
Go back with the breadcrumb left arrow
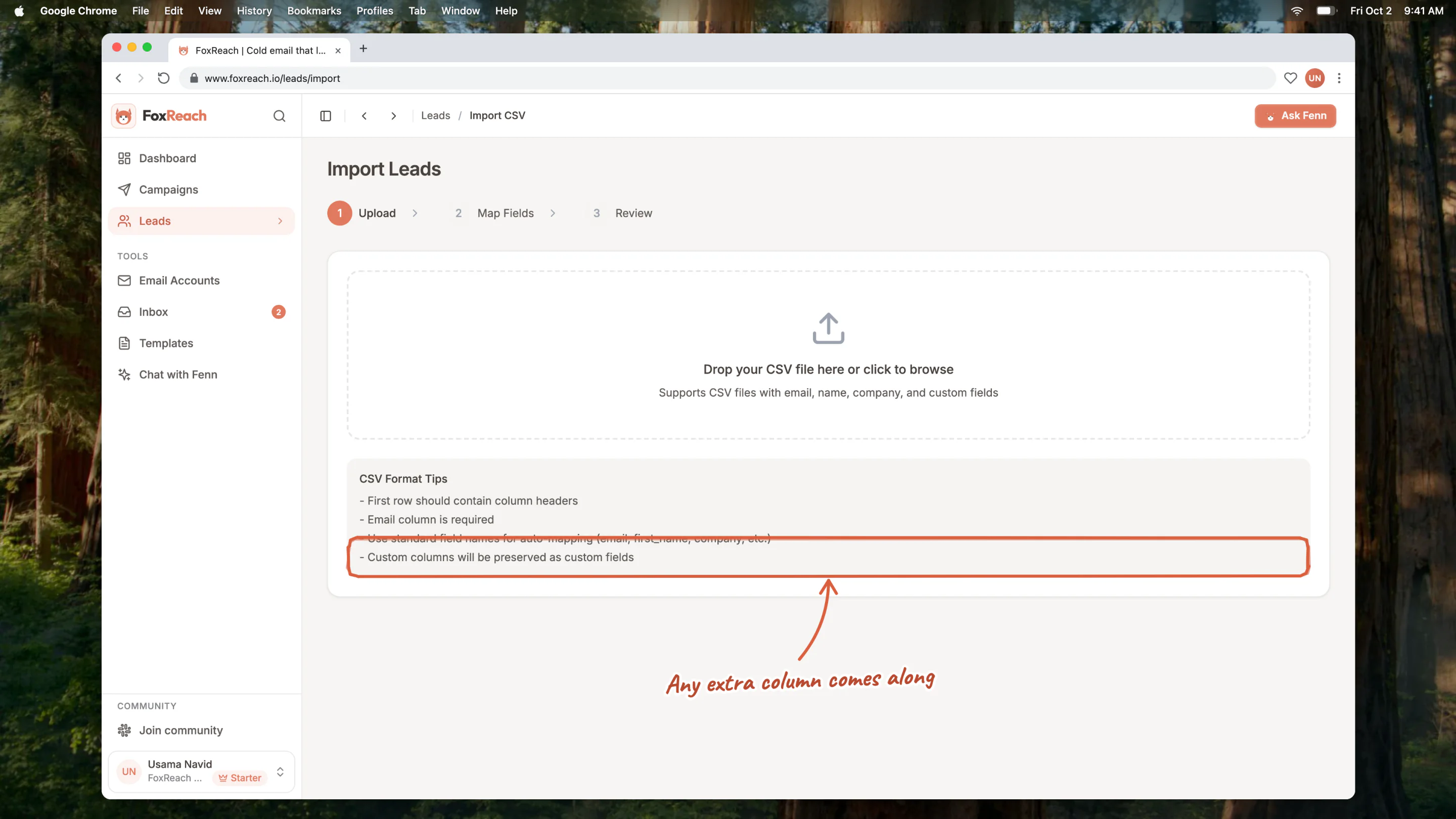click(365, 116)
